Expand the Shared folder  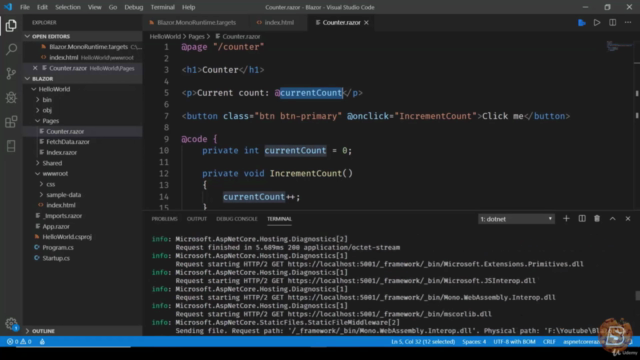38,163
